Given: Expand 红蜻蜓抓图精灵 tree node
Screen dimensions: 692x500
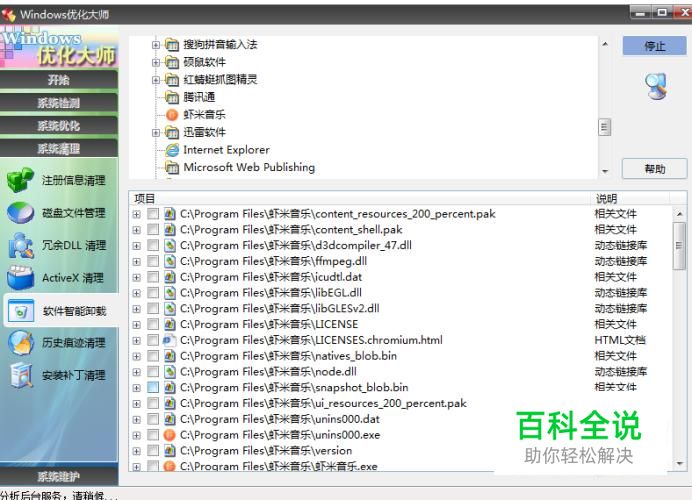Looking at the screenshot, I should point(155,80).
